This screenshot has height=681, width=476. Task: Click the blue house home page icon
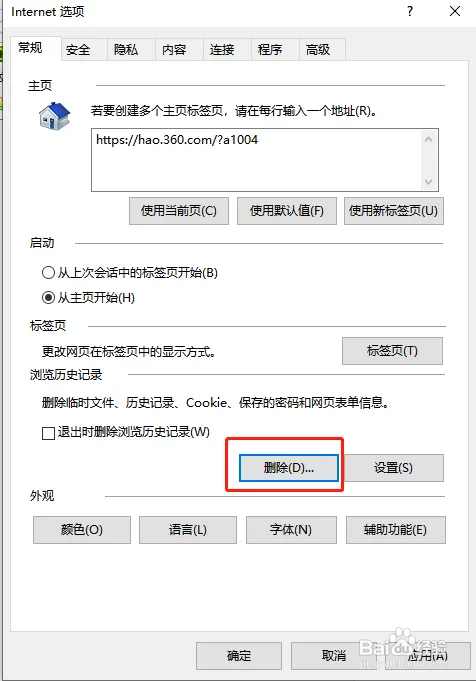point(54,116)
